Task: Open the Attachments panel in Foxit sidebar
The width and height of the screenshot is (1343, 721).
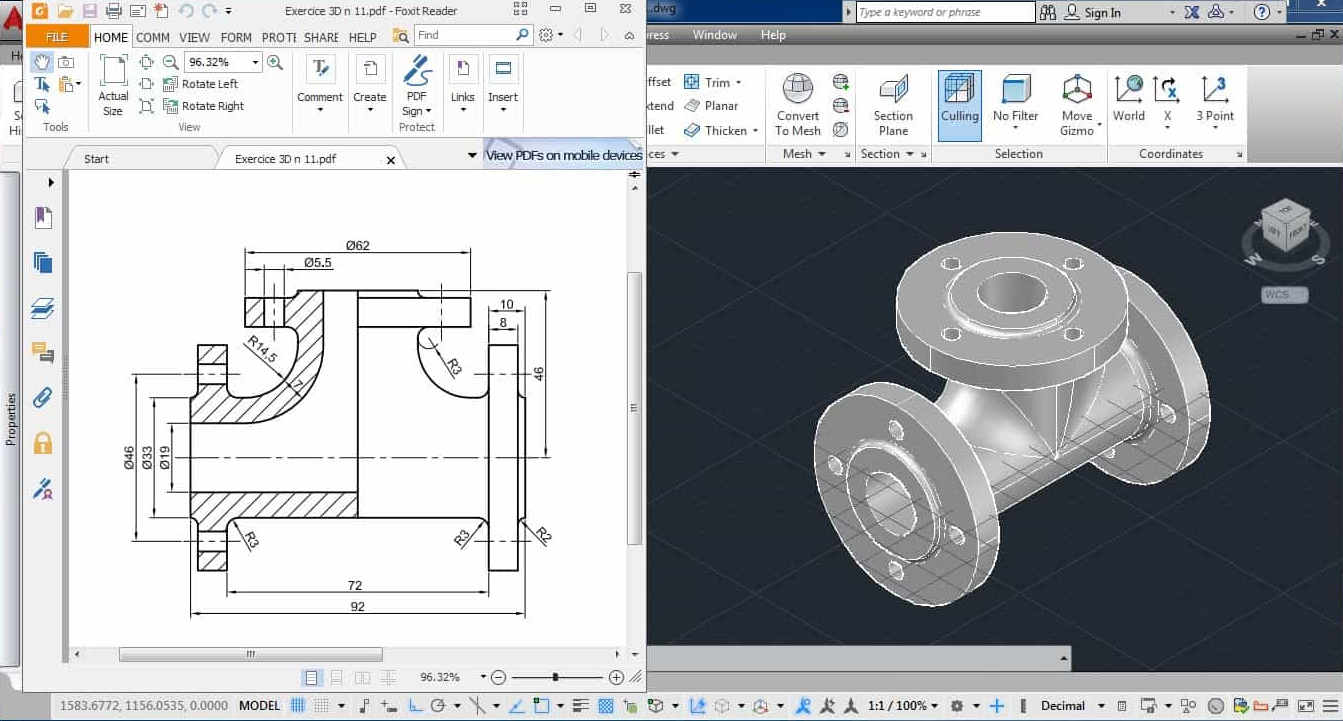Action: (41, 397)
